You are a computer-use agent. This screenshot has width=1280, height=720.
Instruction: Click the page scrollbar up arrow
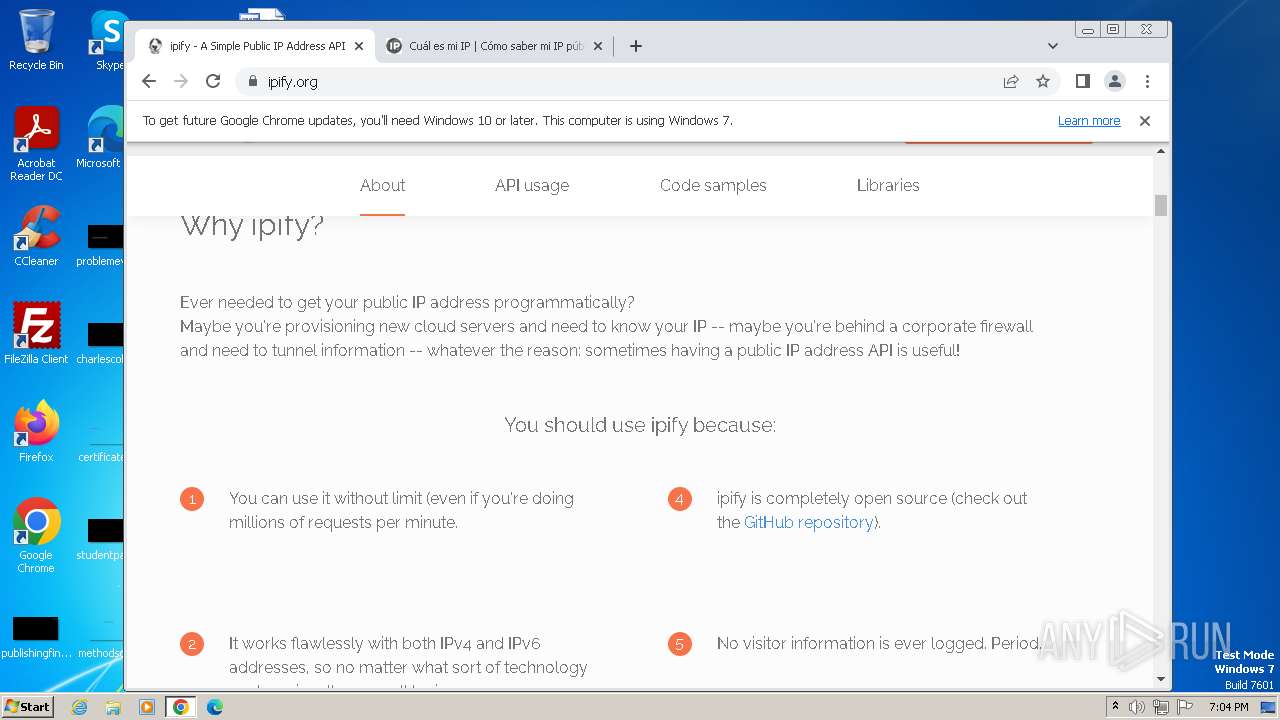tap(1161, 151)
